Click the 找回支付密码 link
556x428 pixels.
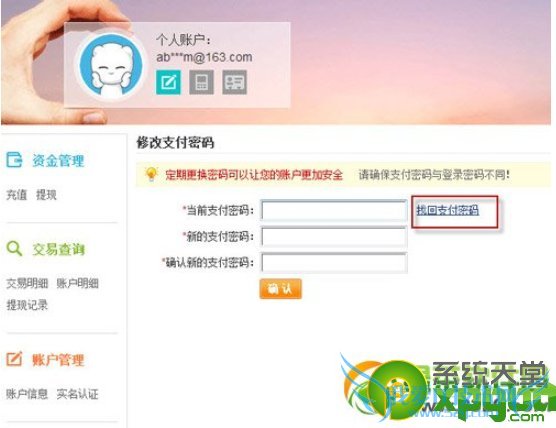coord(447,210)
